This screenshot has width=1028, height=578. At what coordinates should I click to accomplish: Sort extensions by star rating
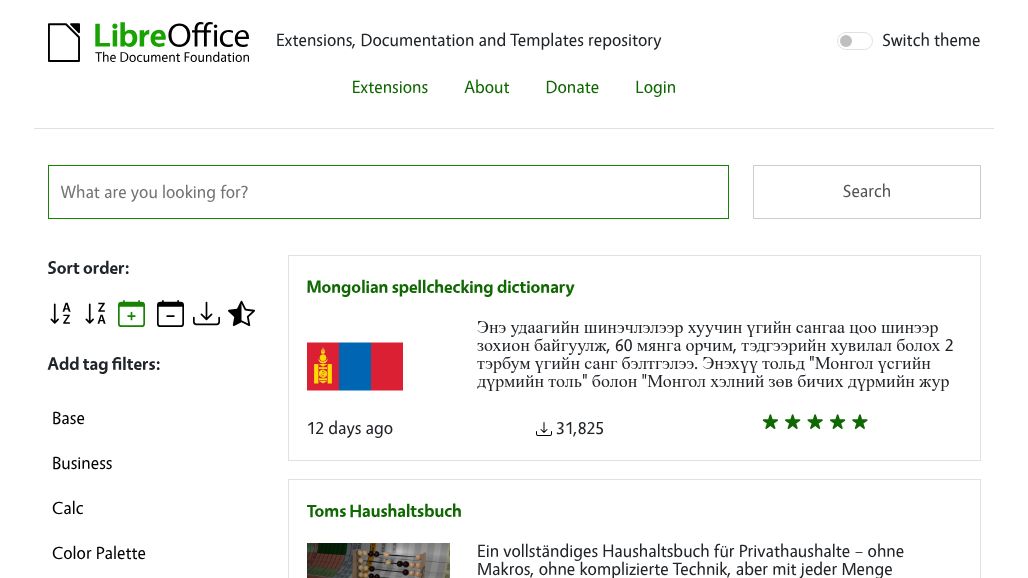(241, 314)
